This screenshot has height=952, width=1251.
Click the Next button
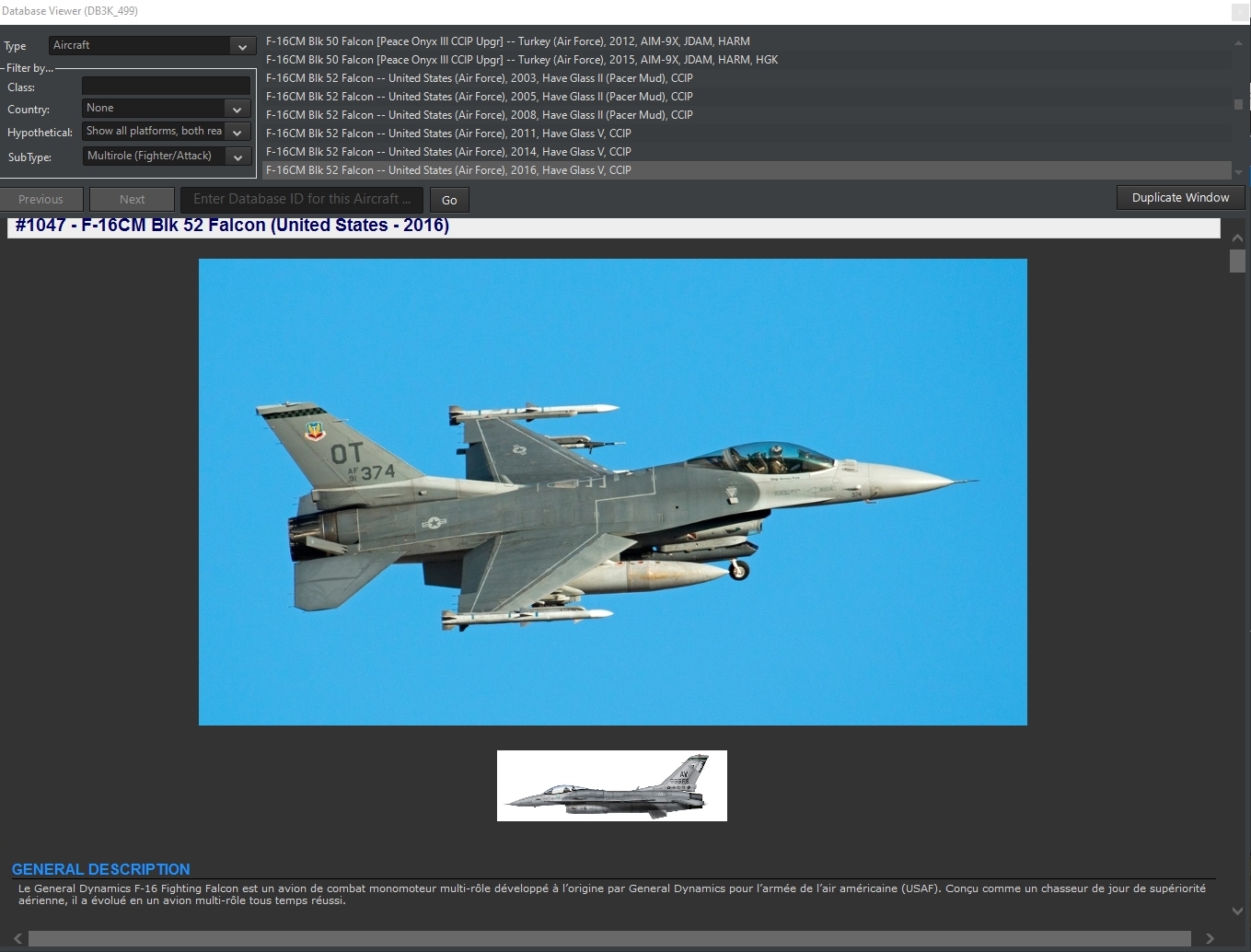click(x=132, y=199)
